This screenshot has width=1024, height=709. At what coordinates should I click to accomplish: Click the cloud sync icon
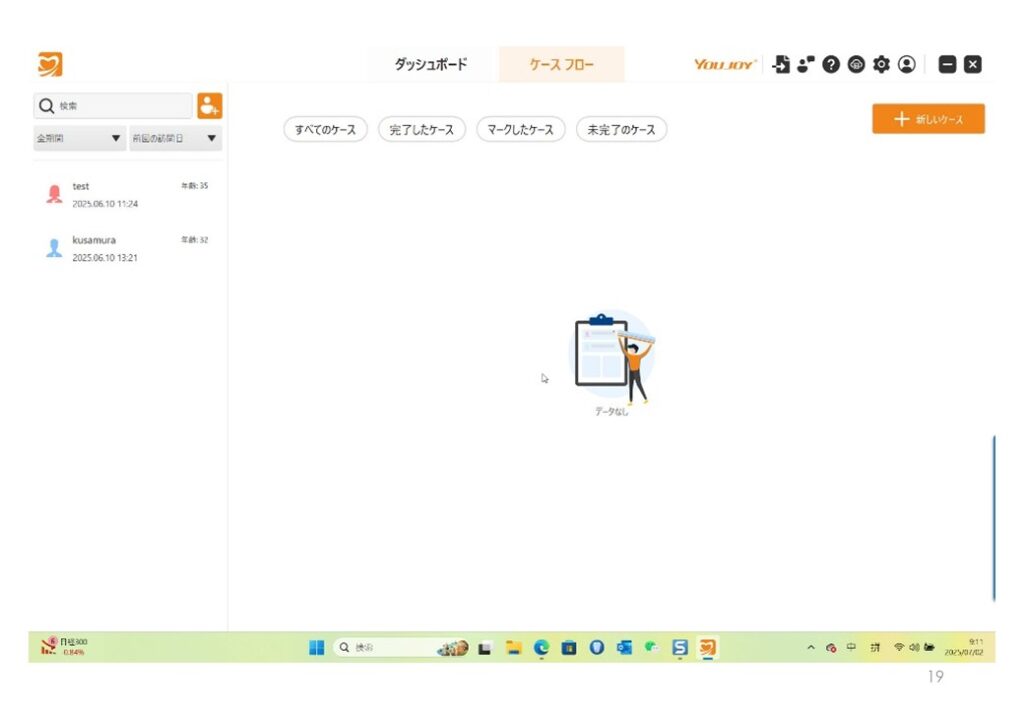[x=856, y=65]
